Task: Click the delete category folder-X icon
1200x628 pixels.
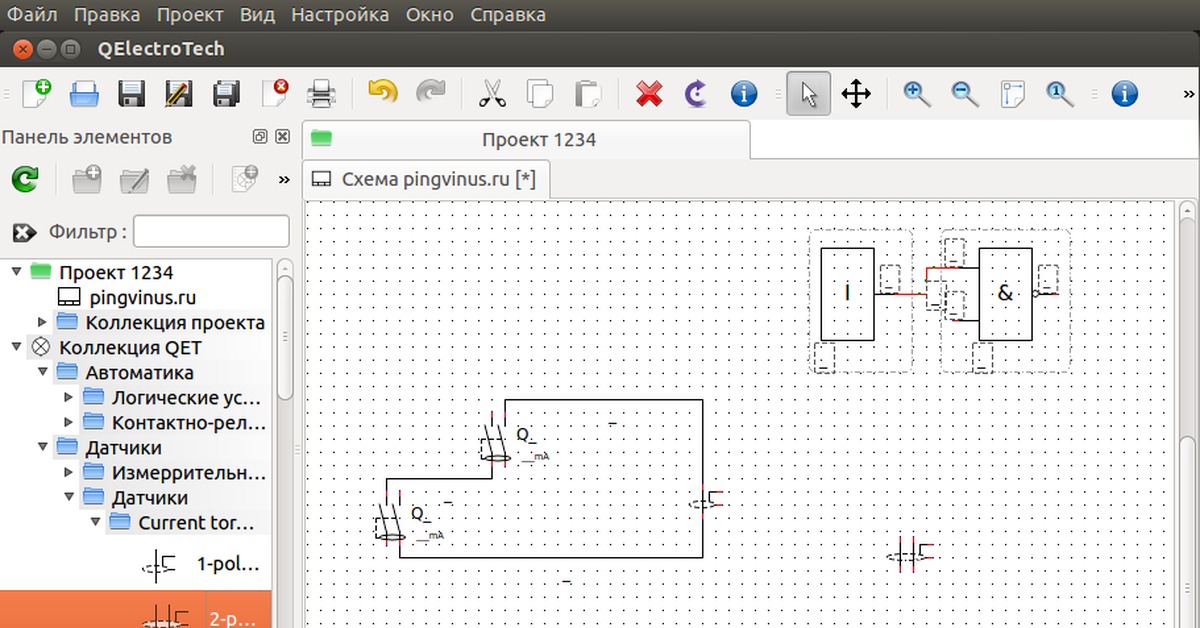Action: 182,179
